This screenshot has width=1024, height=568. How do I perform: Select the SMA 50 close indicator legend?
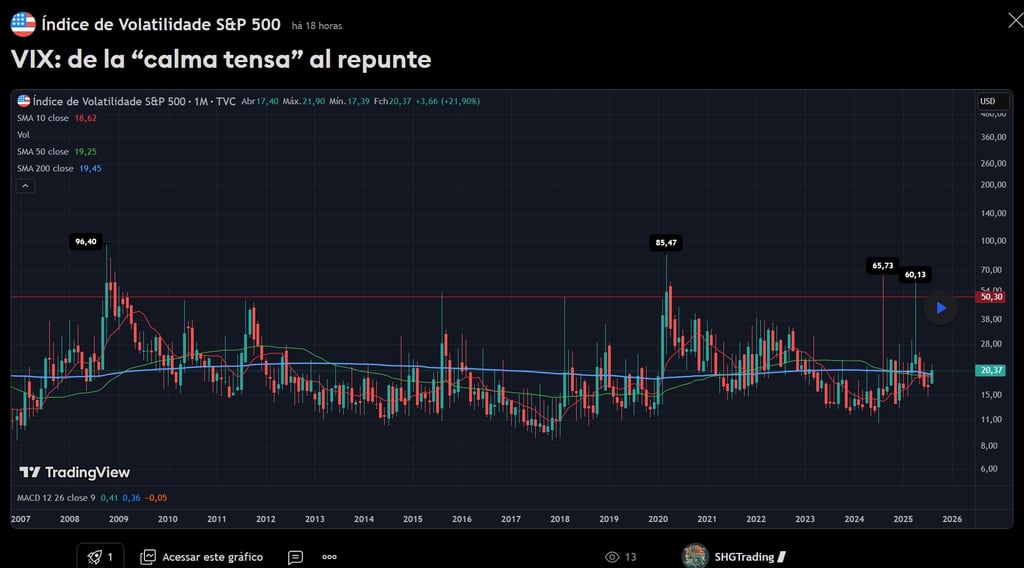click(57, 151)
